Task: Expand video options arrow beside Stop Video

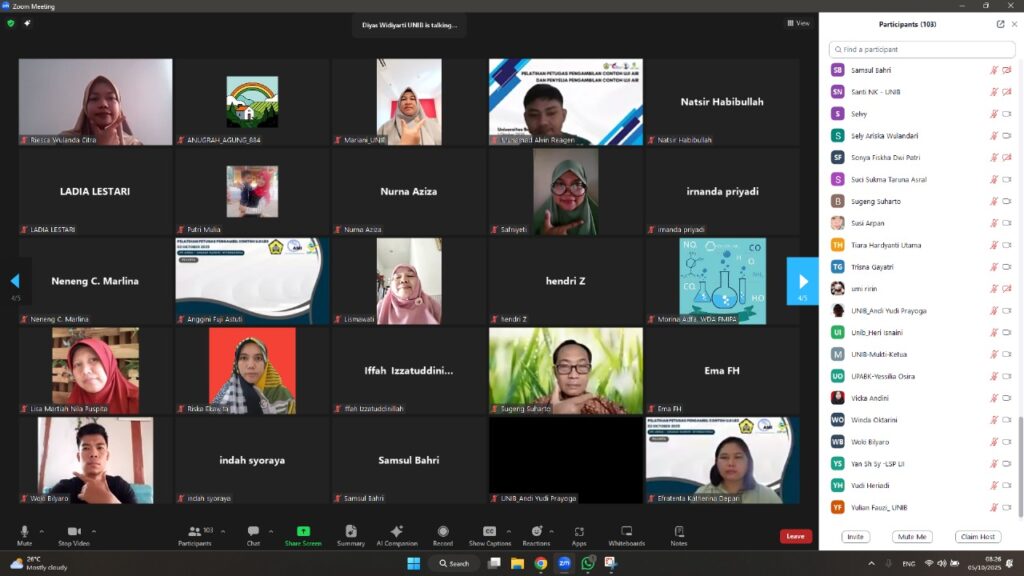Action: [x=94, y=531]
